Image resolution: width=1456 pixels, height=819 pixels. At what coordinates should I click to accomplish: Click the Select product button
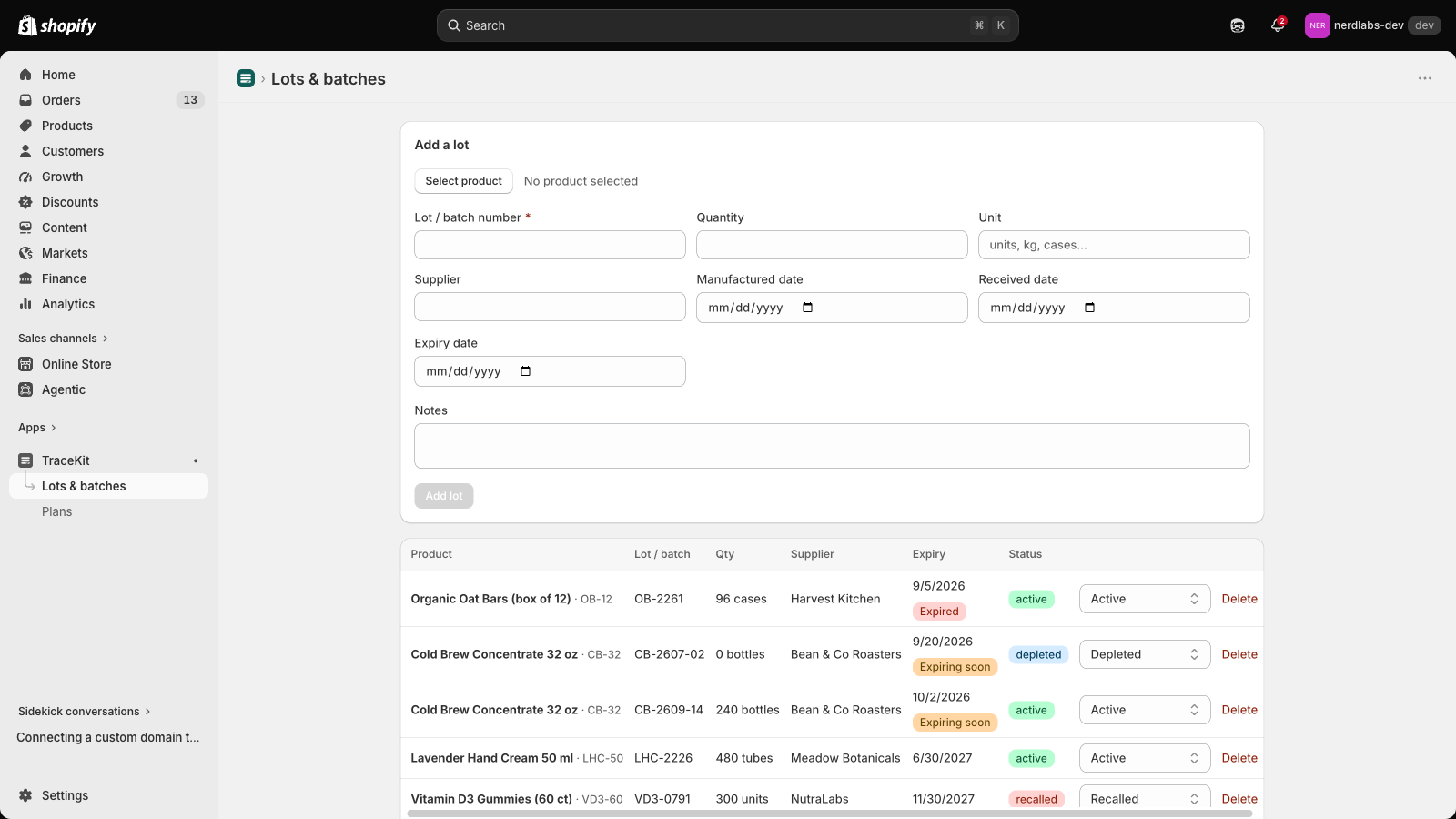463,181
